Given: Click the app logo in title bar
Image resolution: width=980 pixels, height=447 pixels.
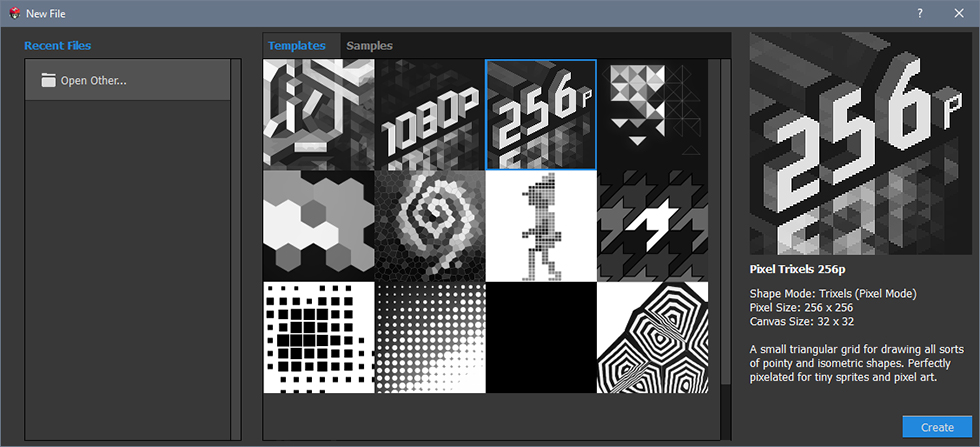Looking at the screenshot, I should tap(16, 13).
